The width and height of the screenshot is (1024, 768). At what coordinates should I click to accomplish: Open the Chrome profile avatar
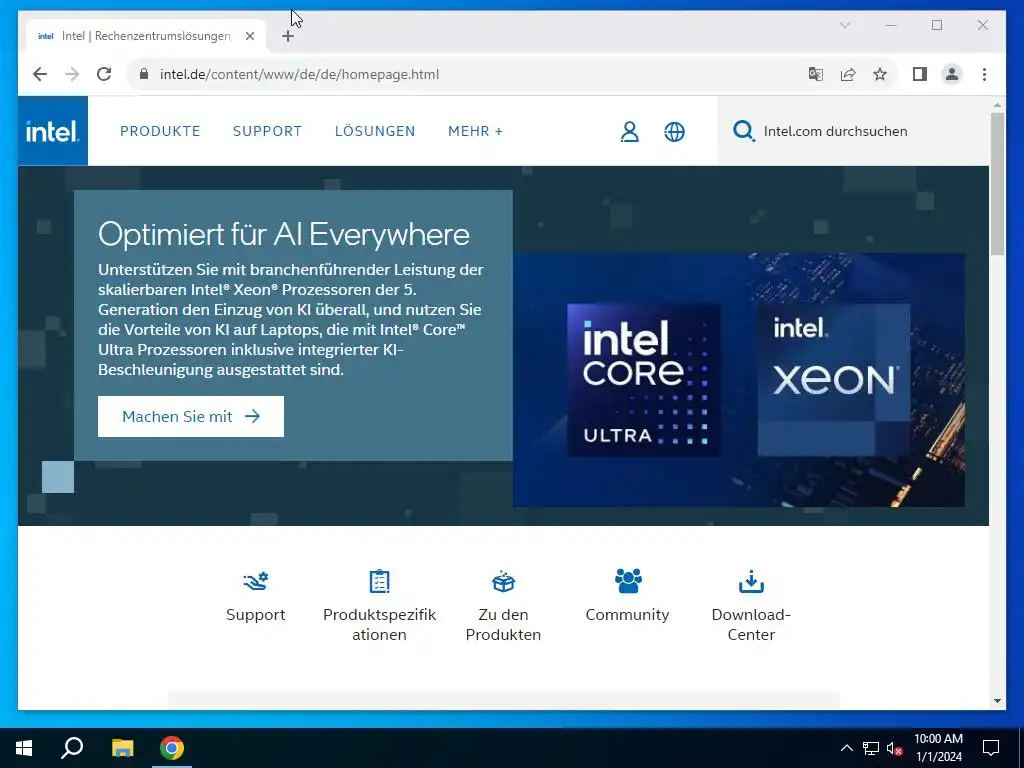952,74
